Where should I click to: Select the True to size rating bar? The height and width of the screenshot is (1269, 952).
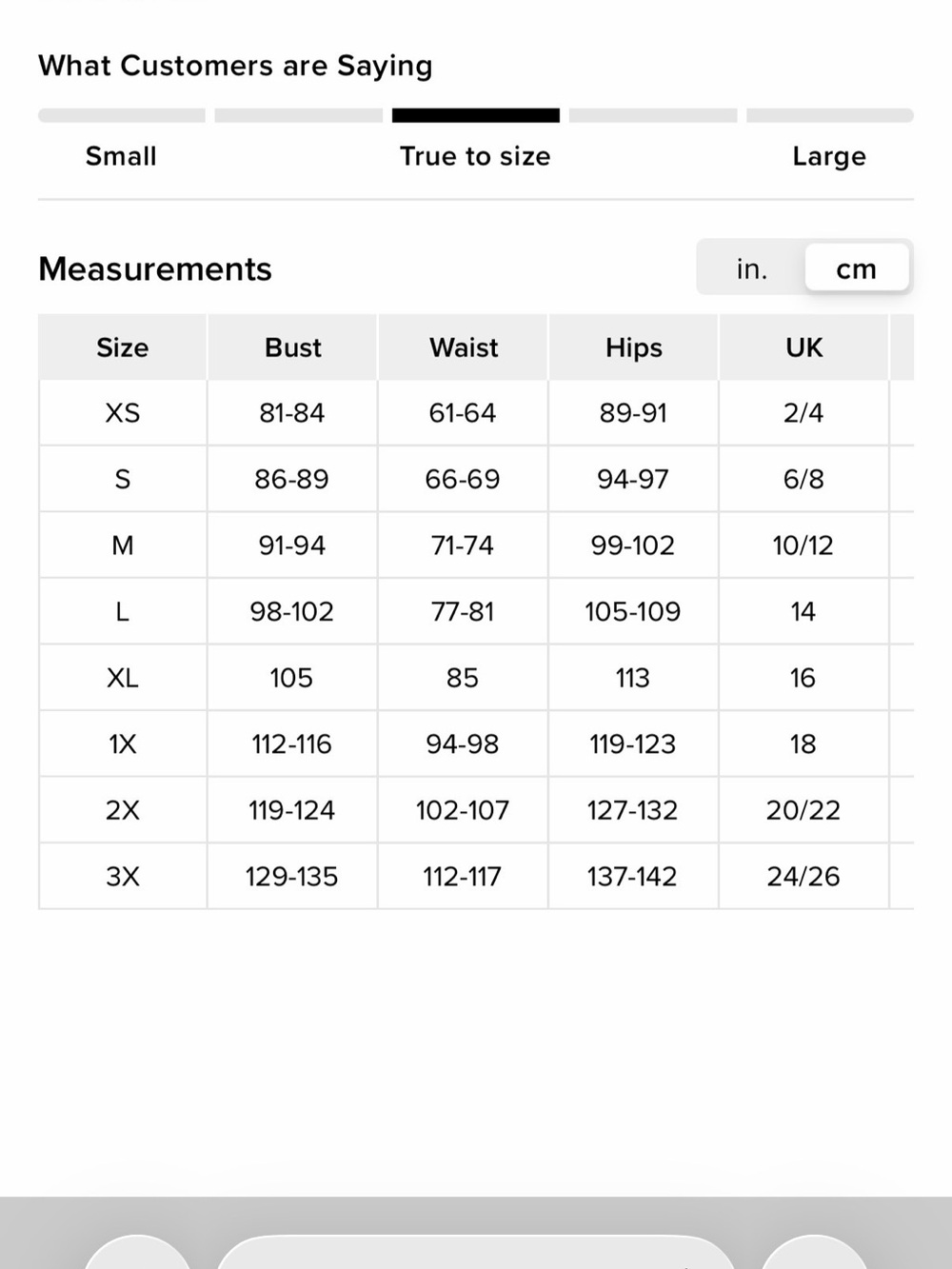click(475, 115)
